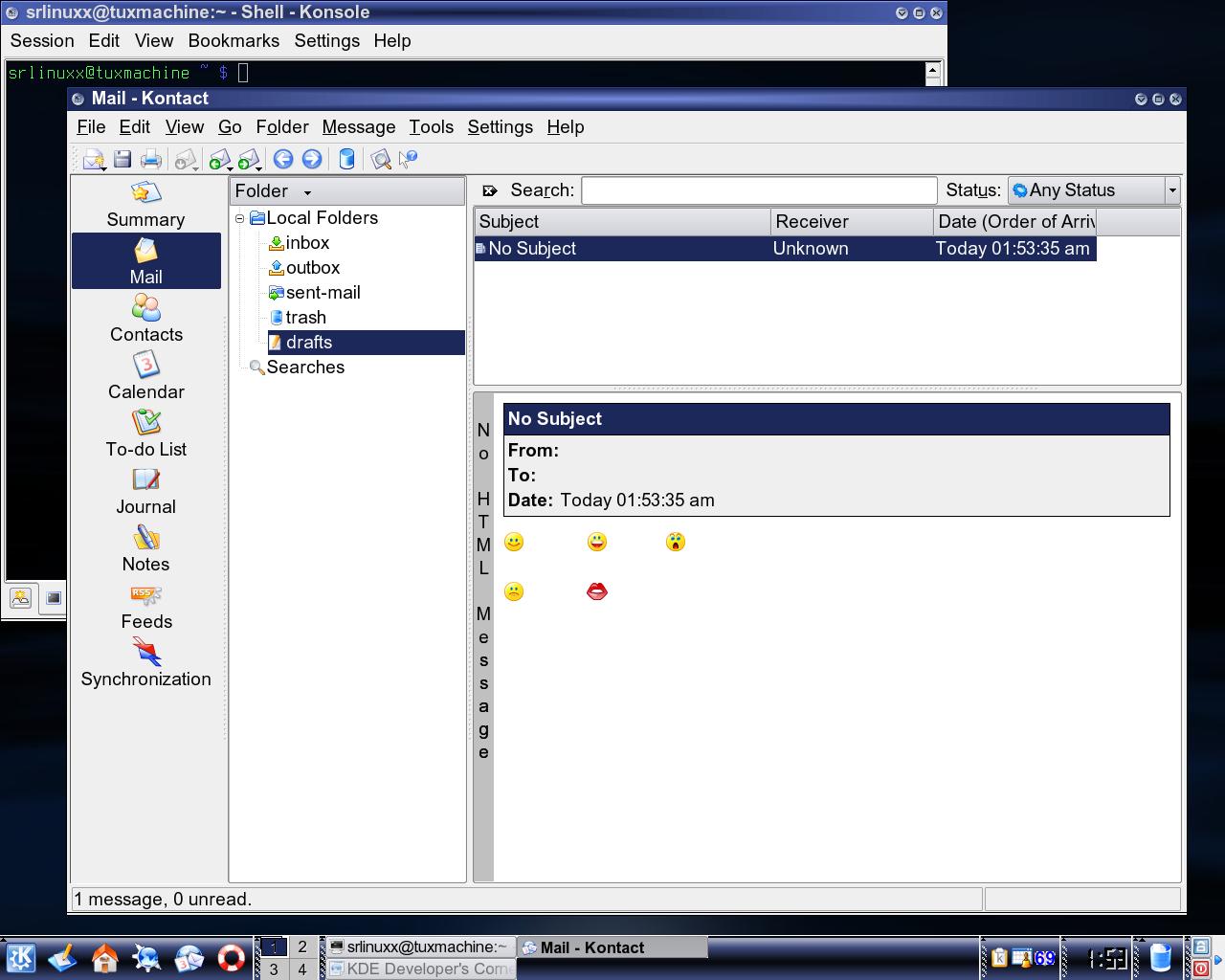Sort messages by Receiver column header
1225x980 pixels.
click(x=852, y=222)
